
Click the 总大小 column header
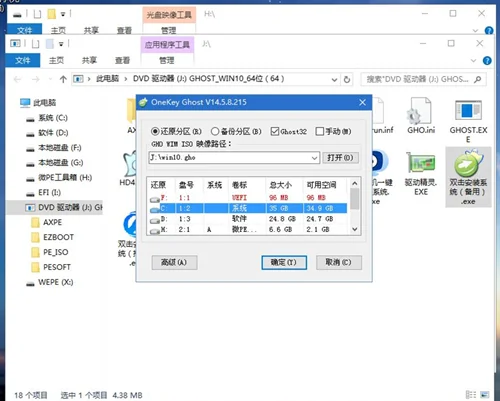point(284,185)
